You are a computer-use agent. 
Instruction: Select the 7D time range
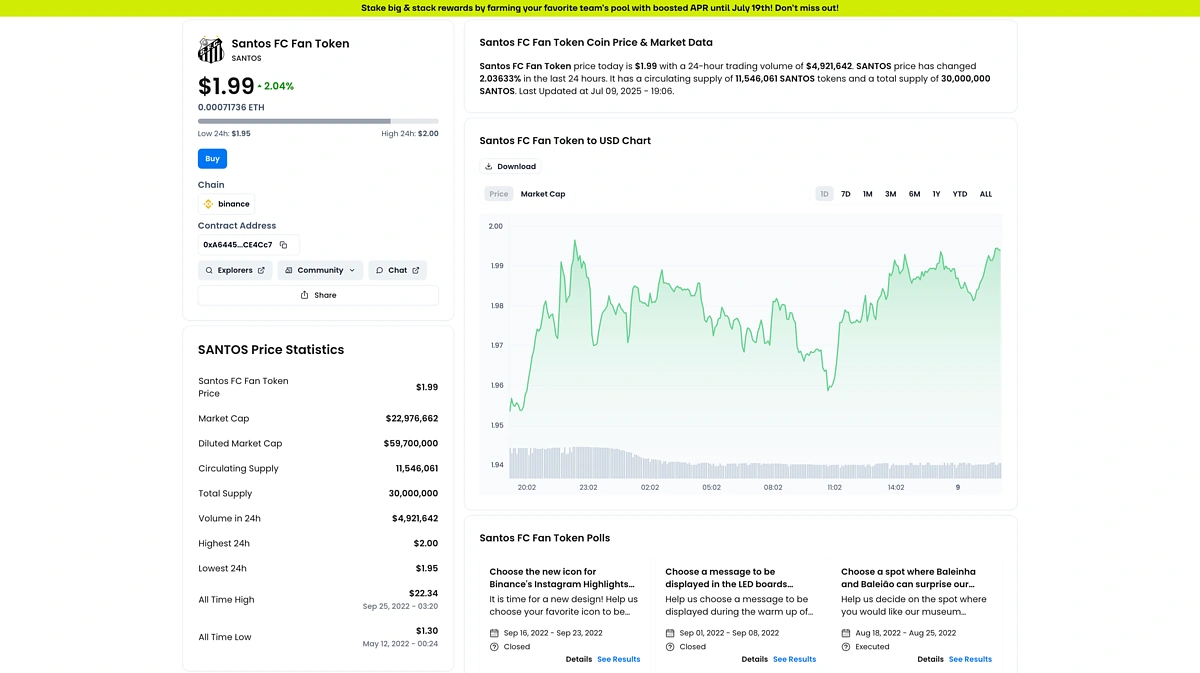click(845, 194)
